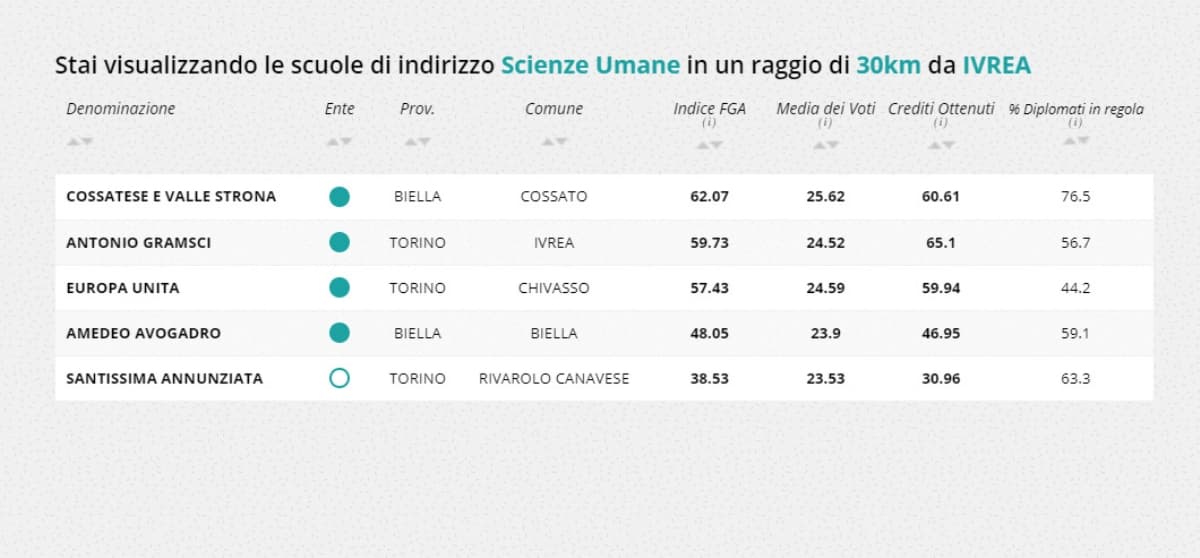The image size is (1200, 558).
Task: Toggle sort arrows under Media dei Voti
Action: pyautogui.click(x=825, y=145)
